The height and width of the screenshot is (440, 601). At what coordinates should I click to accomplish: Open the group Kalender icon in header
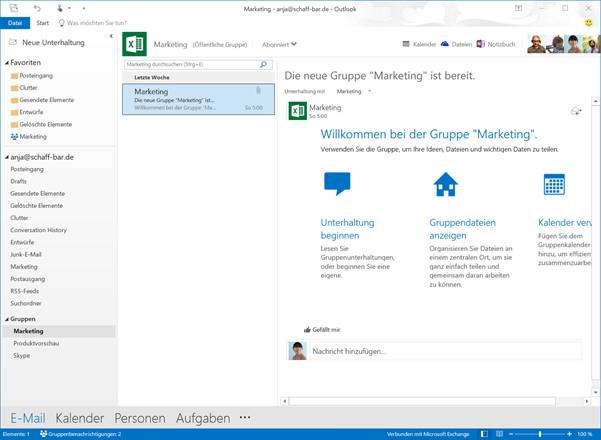[x=405, y=44]
